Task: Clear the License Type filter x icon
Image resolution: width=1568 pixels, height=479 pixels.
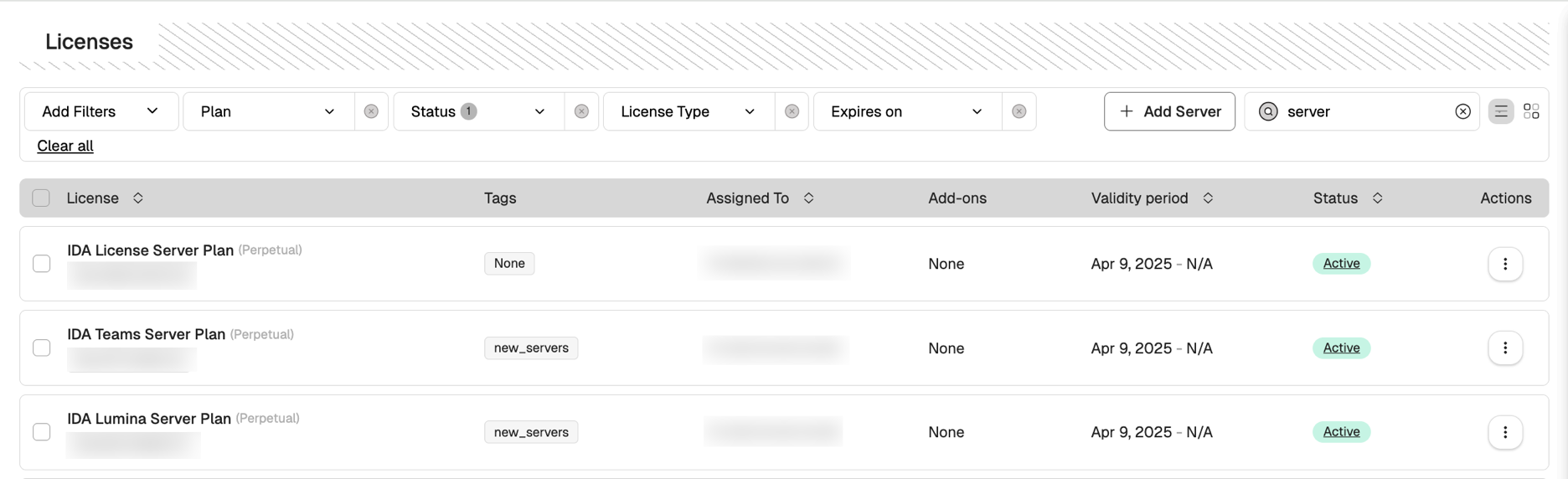Action: 792,111
